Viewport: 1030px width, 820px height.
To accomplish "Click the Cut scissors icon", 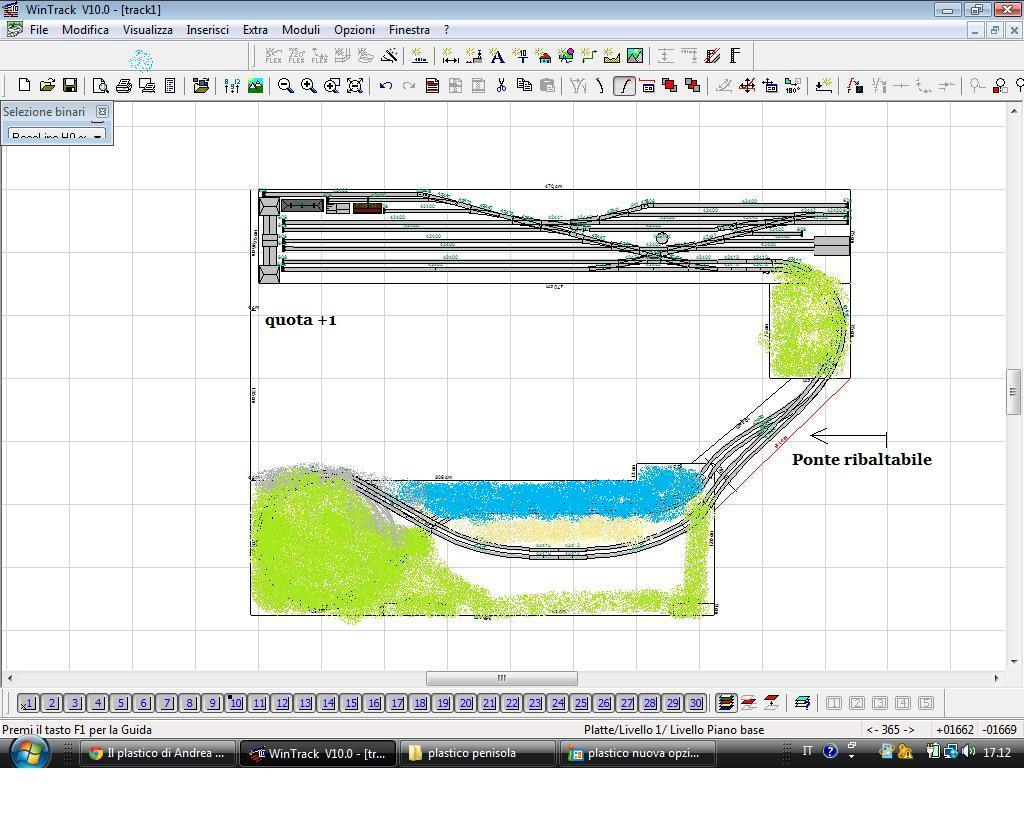I will pos(501,85).
